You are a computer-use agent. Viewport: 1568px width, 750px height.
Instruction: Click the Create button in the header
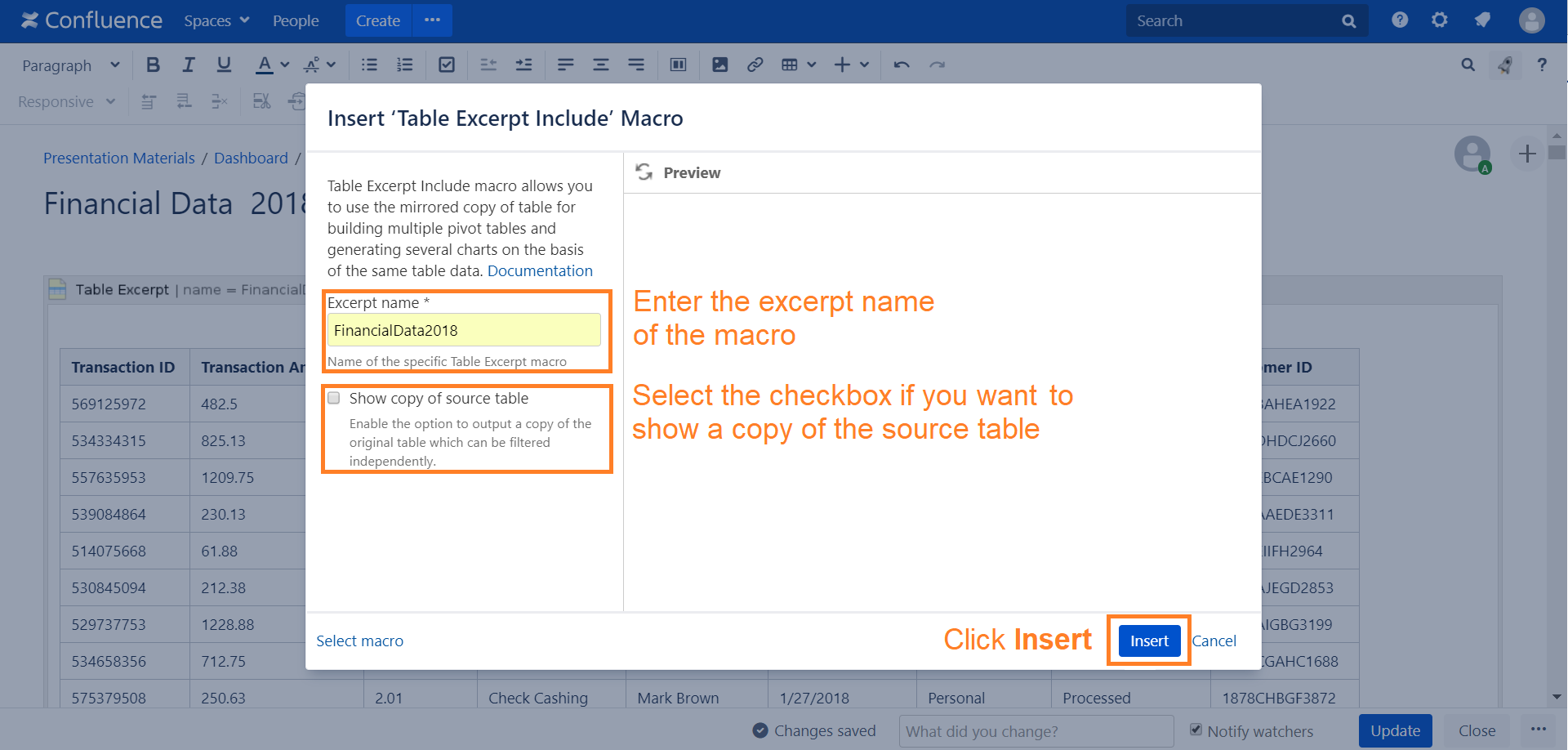[x=377, y=20]
